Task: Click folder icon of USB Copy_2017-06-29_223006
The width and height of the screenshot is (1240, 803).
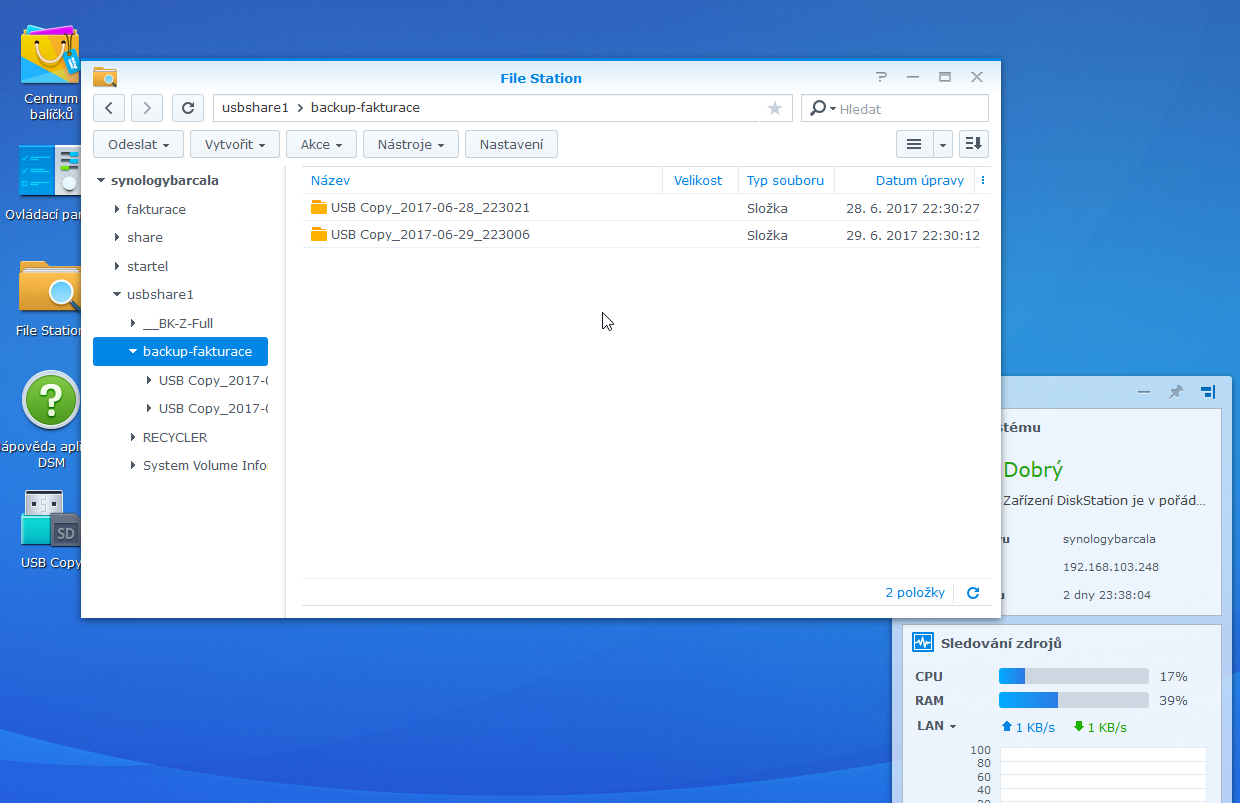Action: (x=319, y=235)
